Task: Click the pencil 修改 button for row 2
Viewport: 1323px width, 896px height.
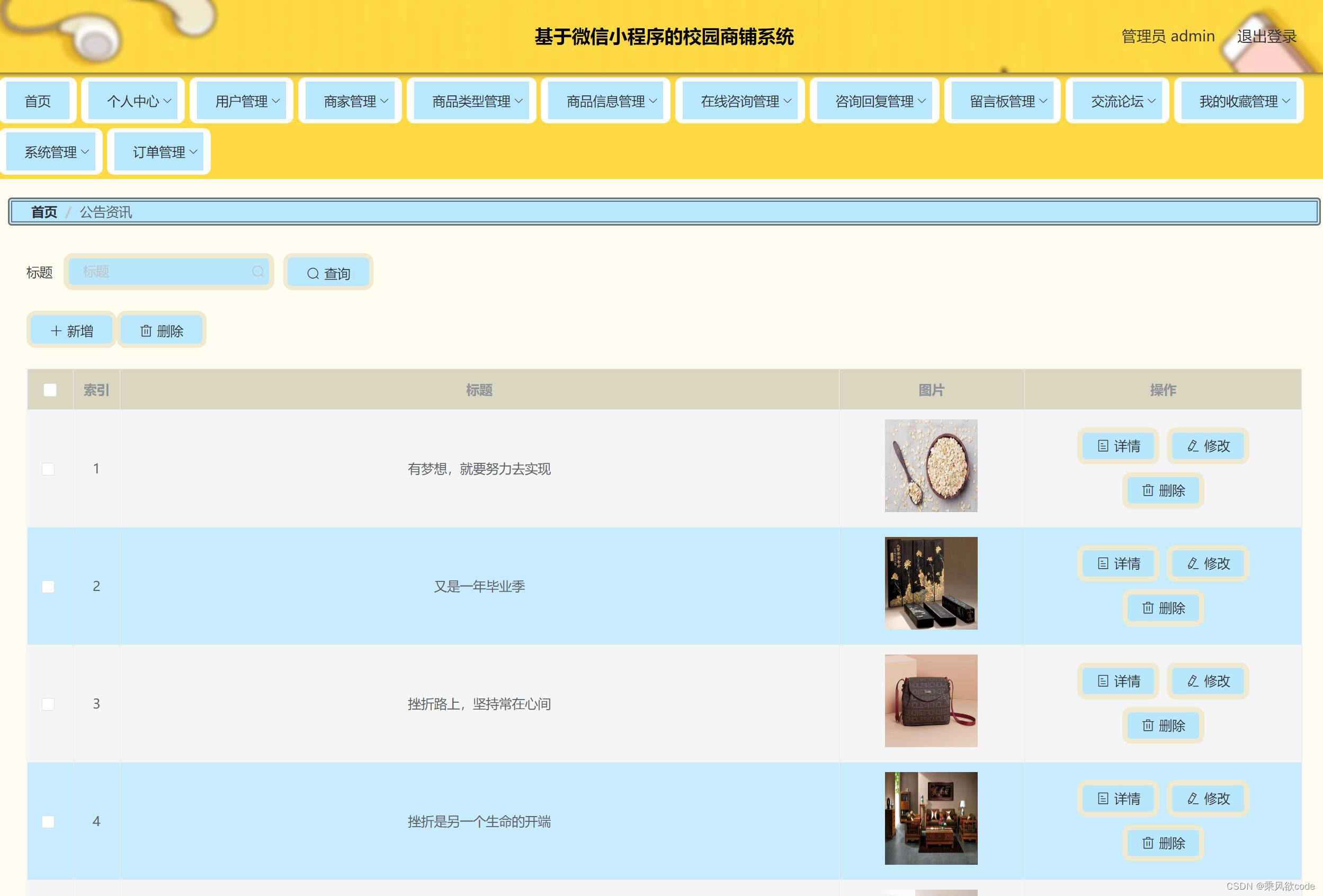Action: coord(1208,563)
